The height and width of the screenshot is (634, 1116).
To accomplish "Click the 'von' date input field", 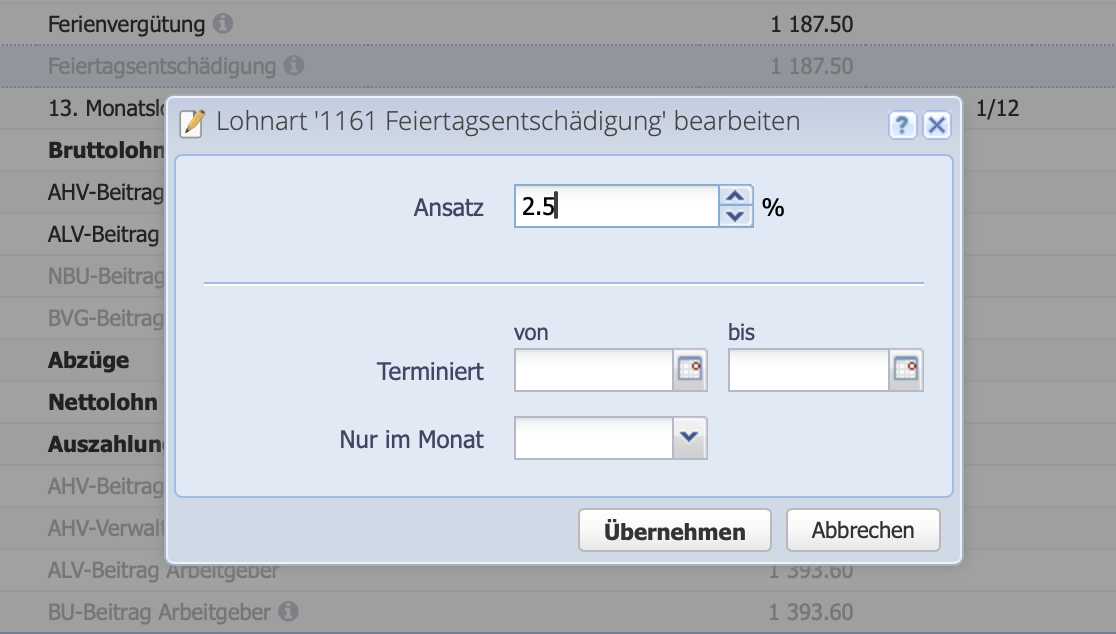I will point(594,371).
